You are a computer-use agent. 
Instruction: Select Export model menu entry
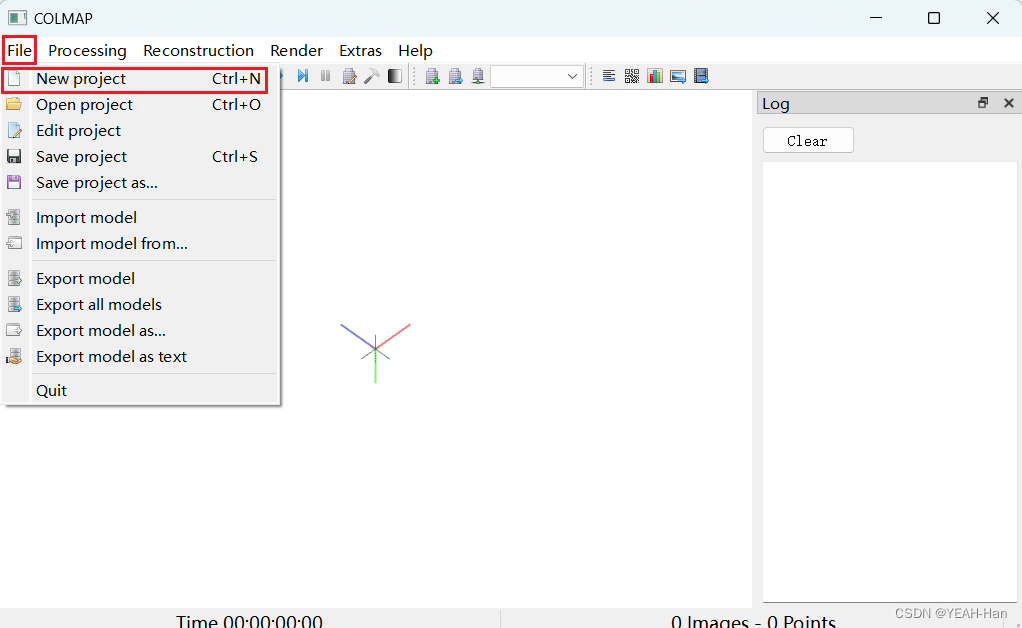coord(141,279)
